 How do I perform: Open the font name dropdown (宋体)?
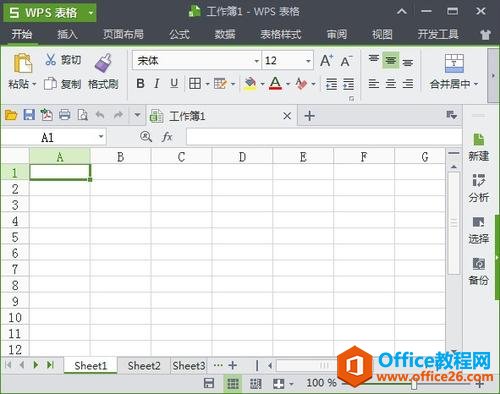(x=257, y=61)
